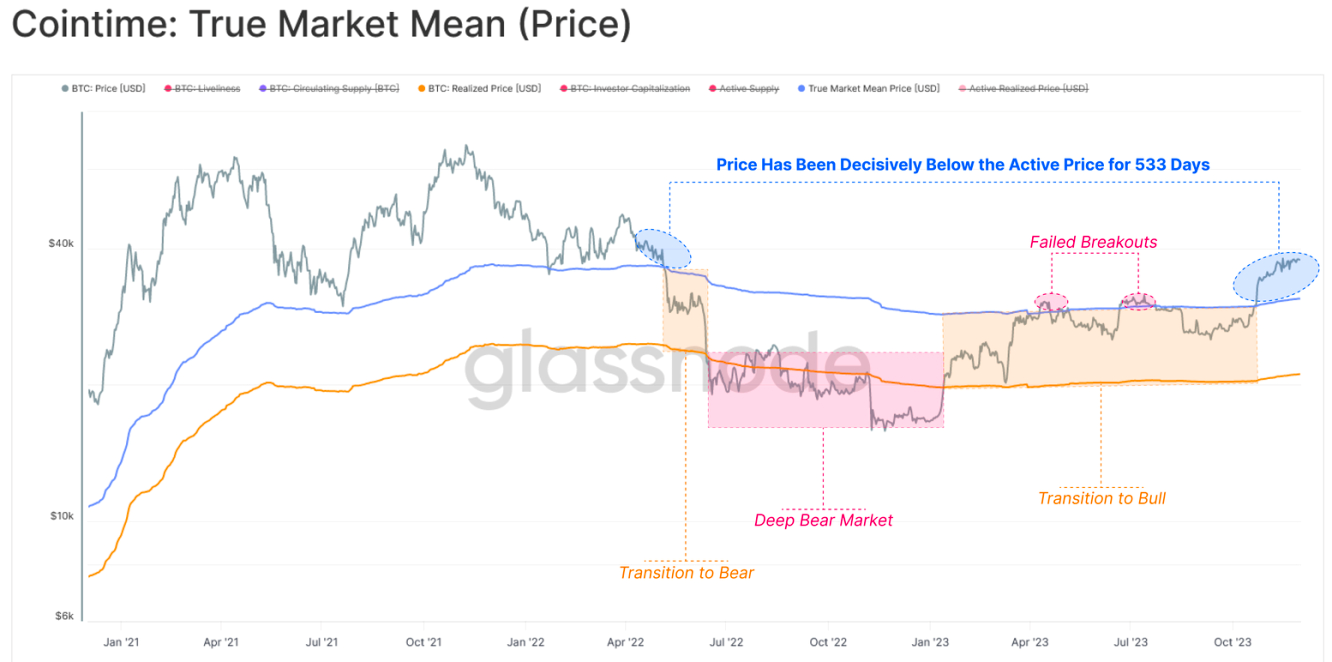The width and height of the screenshot is (1332, 662).
Task: Click the Investor Capitalization legend dot
Action: pyautogui.click(x=563, y=89)
